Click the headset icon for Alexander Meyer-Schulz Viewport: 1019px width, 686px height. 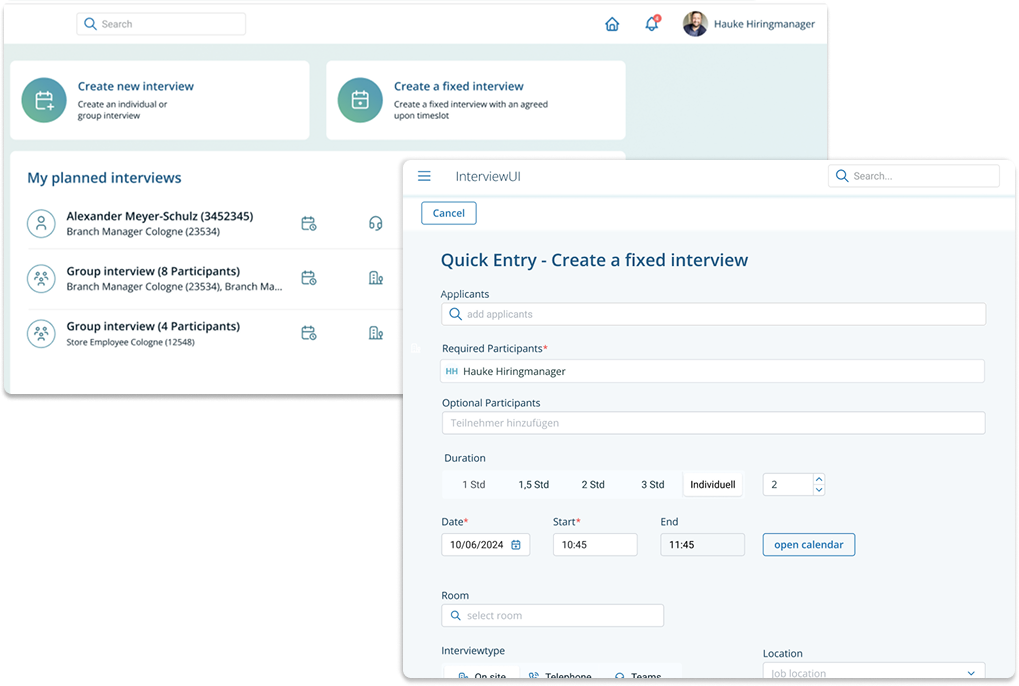coord(376,223)
